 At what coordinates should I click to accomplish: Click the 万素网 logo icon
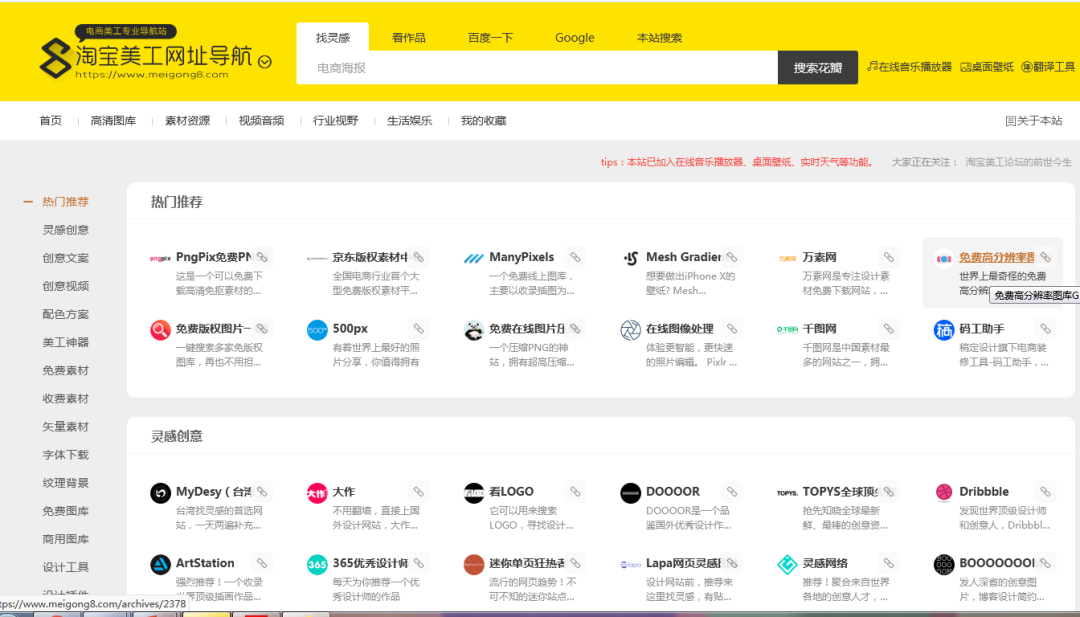coord(787,258)
